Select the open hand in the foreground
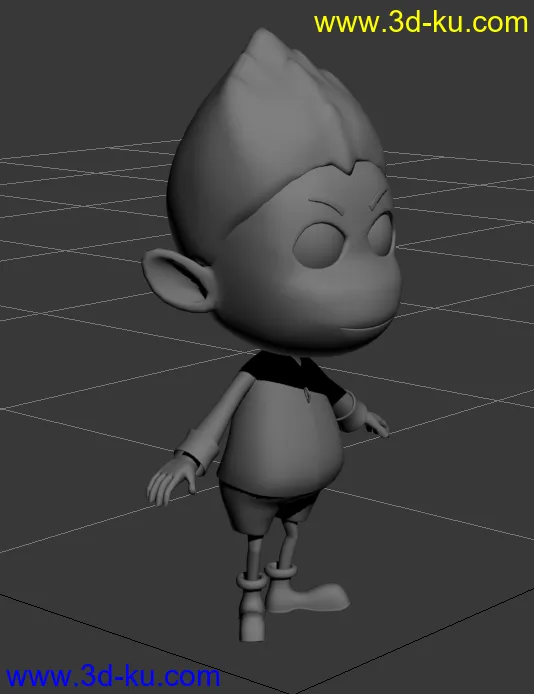The height and width of the screenshot is (694, 534). pyautogui.click(x=172, y=482)
